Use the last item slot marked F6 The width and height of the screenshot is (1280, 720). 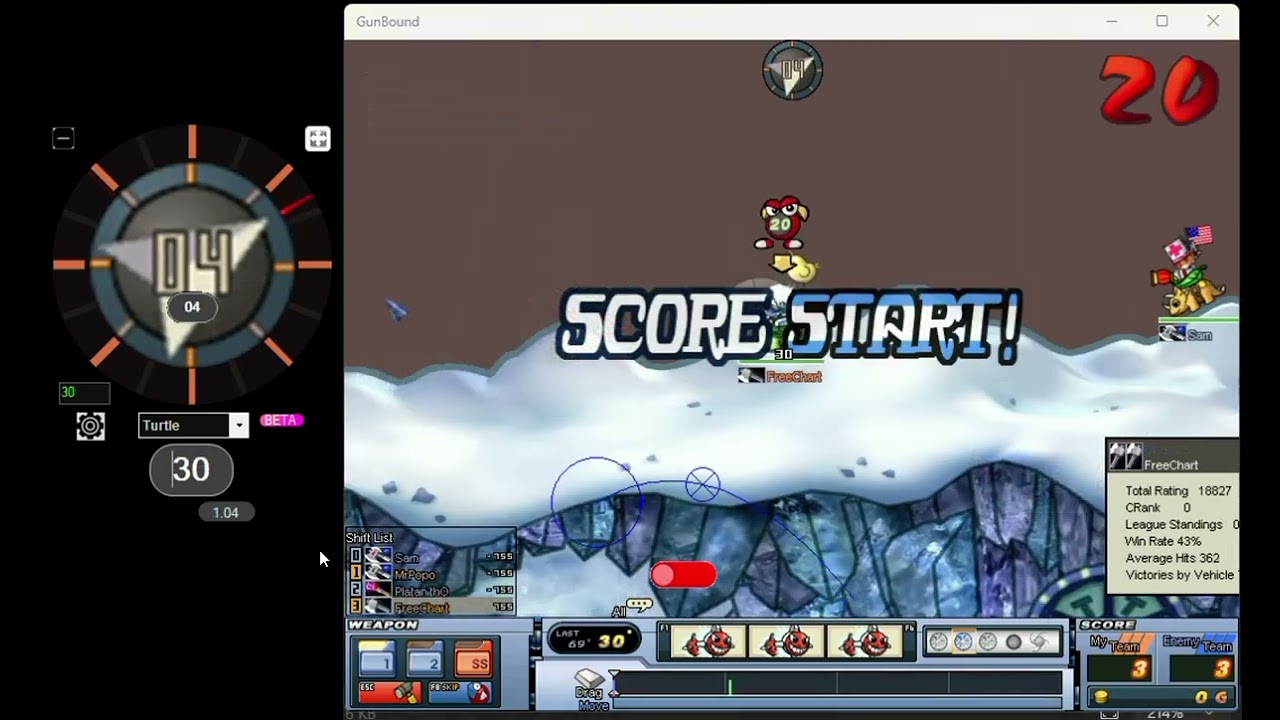(864, 642)
